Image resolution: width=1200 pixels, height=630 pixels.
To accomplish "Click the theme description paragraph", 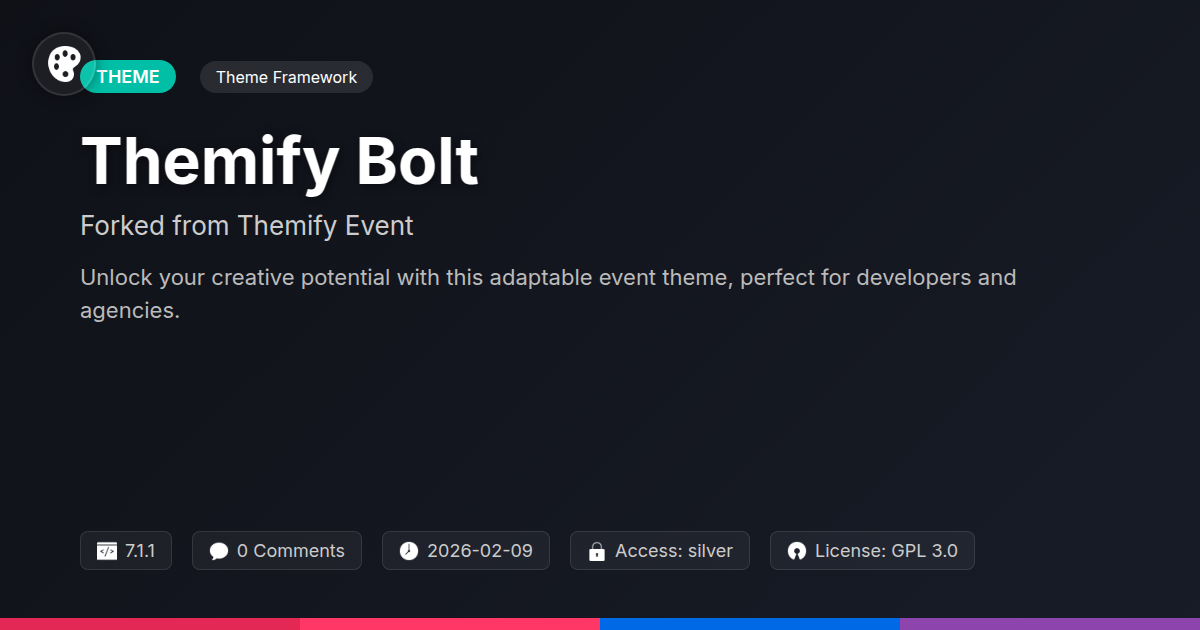I will point(548,293).
